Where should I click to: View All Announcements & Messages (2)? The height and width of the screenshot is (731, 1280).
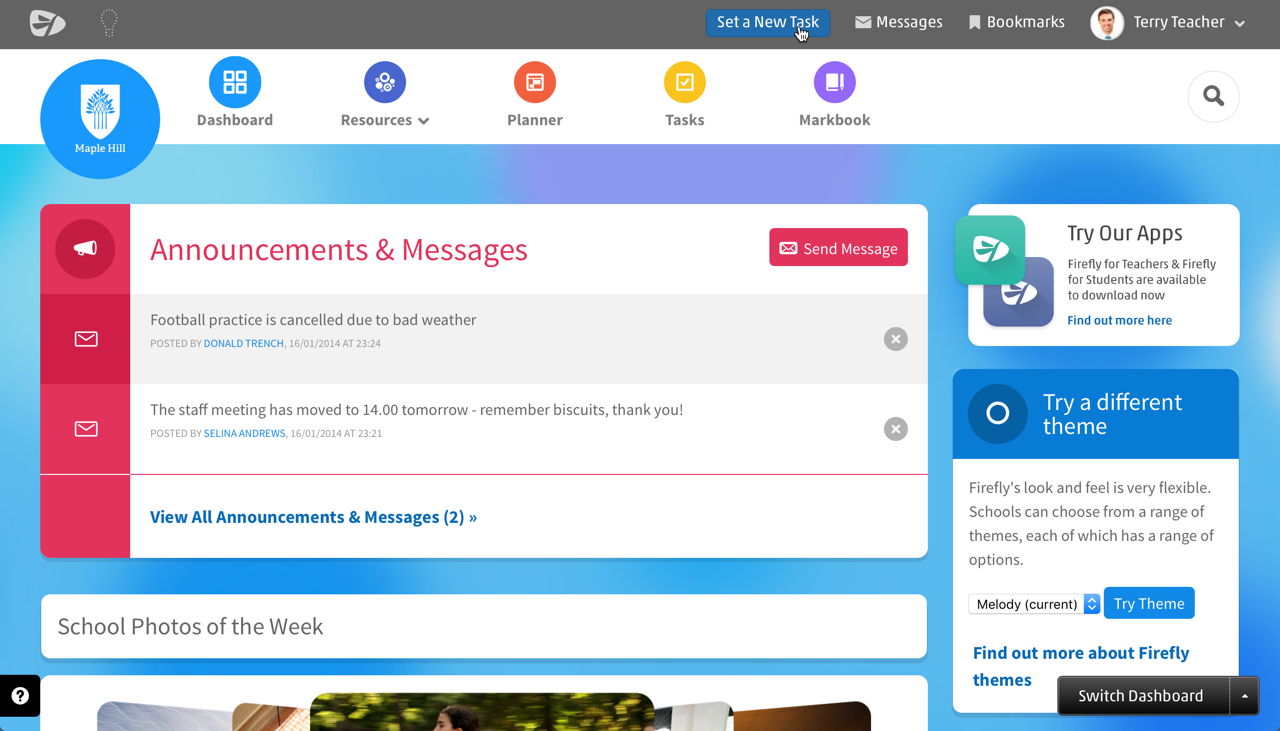click(313, 517)
